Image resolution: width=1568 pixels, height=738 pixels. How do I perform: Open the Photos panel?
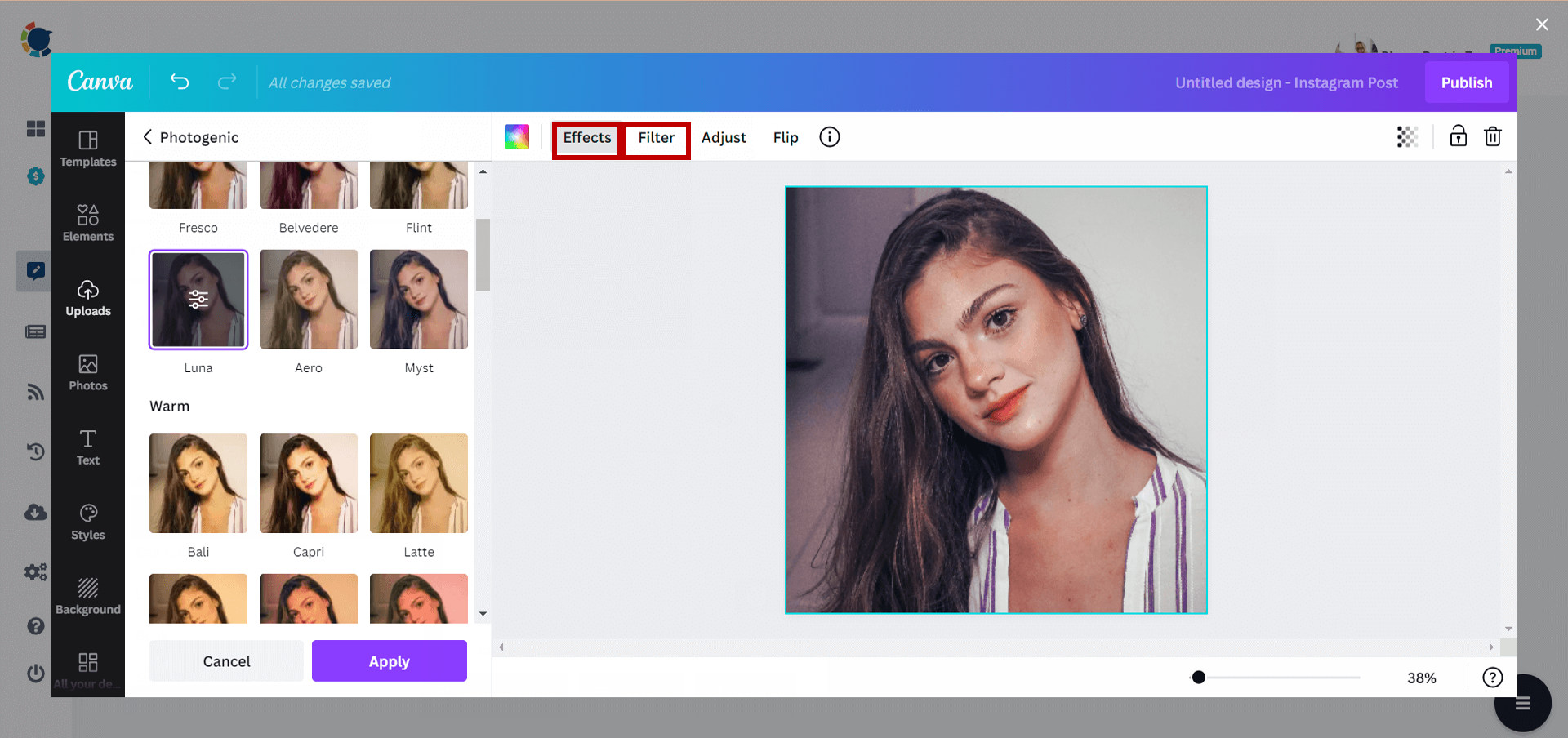click(88, 372)
